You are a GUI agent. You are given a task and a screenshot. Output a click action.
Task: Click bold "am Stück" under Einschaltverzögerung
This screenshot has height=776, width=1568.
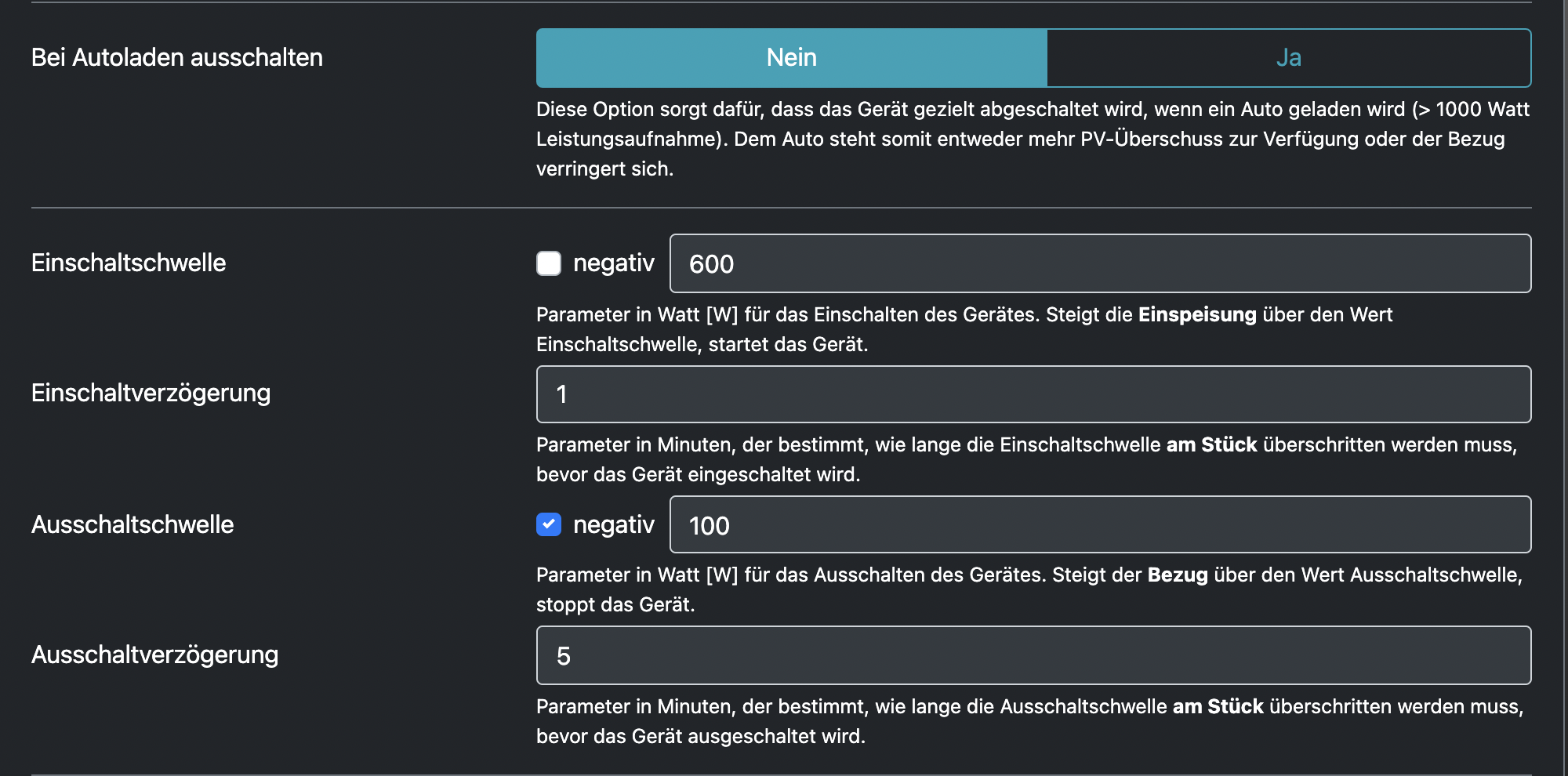(x=1211, y=444)
